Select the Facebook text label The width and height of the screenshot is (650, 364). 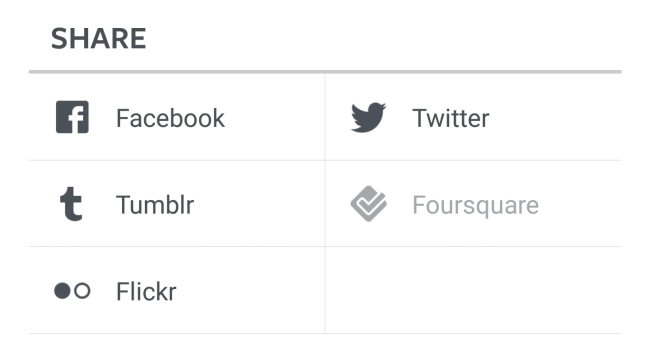point(170,118)
